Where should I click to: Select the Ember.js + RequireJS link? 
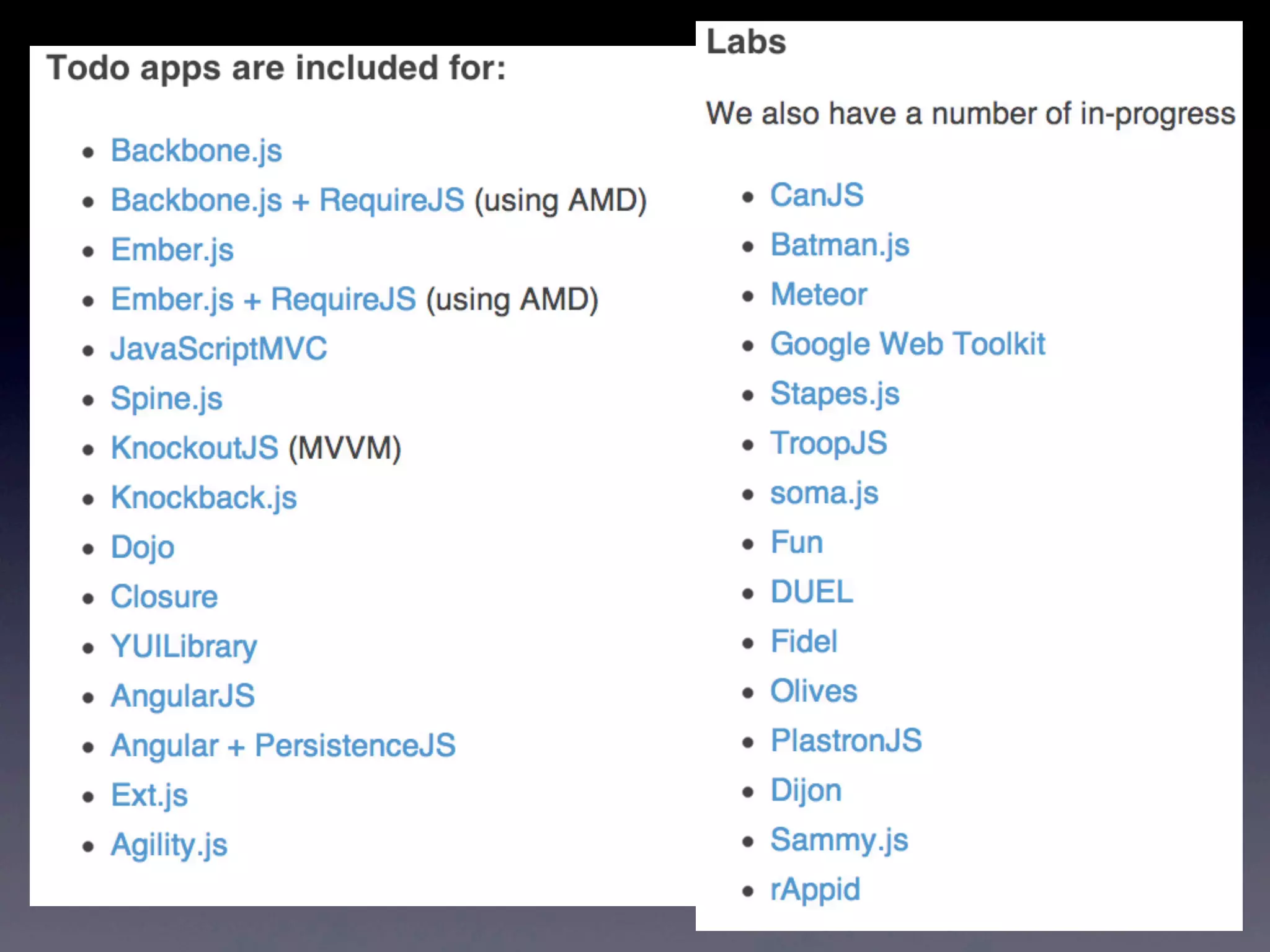(x=263, y=299)
